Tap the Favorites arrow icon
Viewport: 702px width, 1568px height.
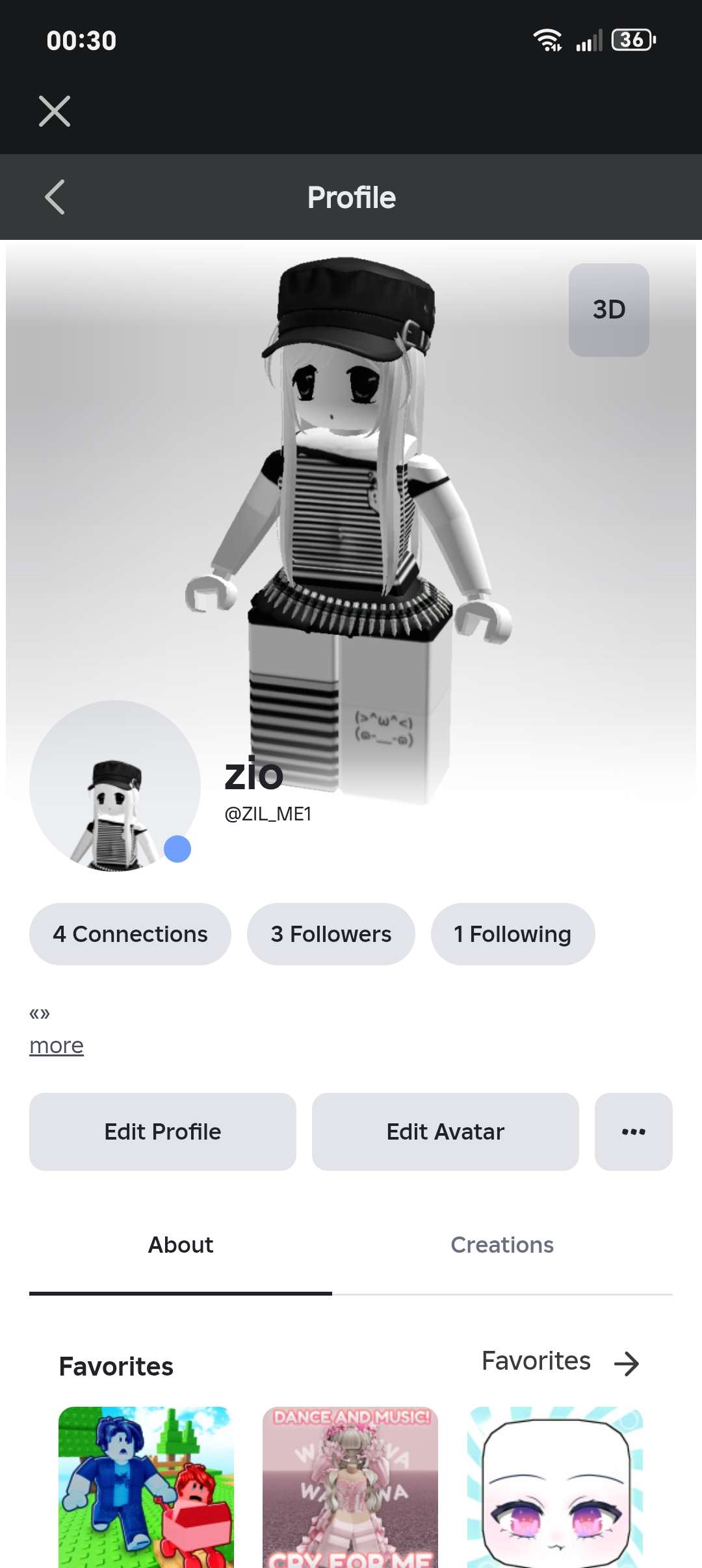point(627,1364)
